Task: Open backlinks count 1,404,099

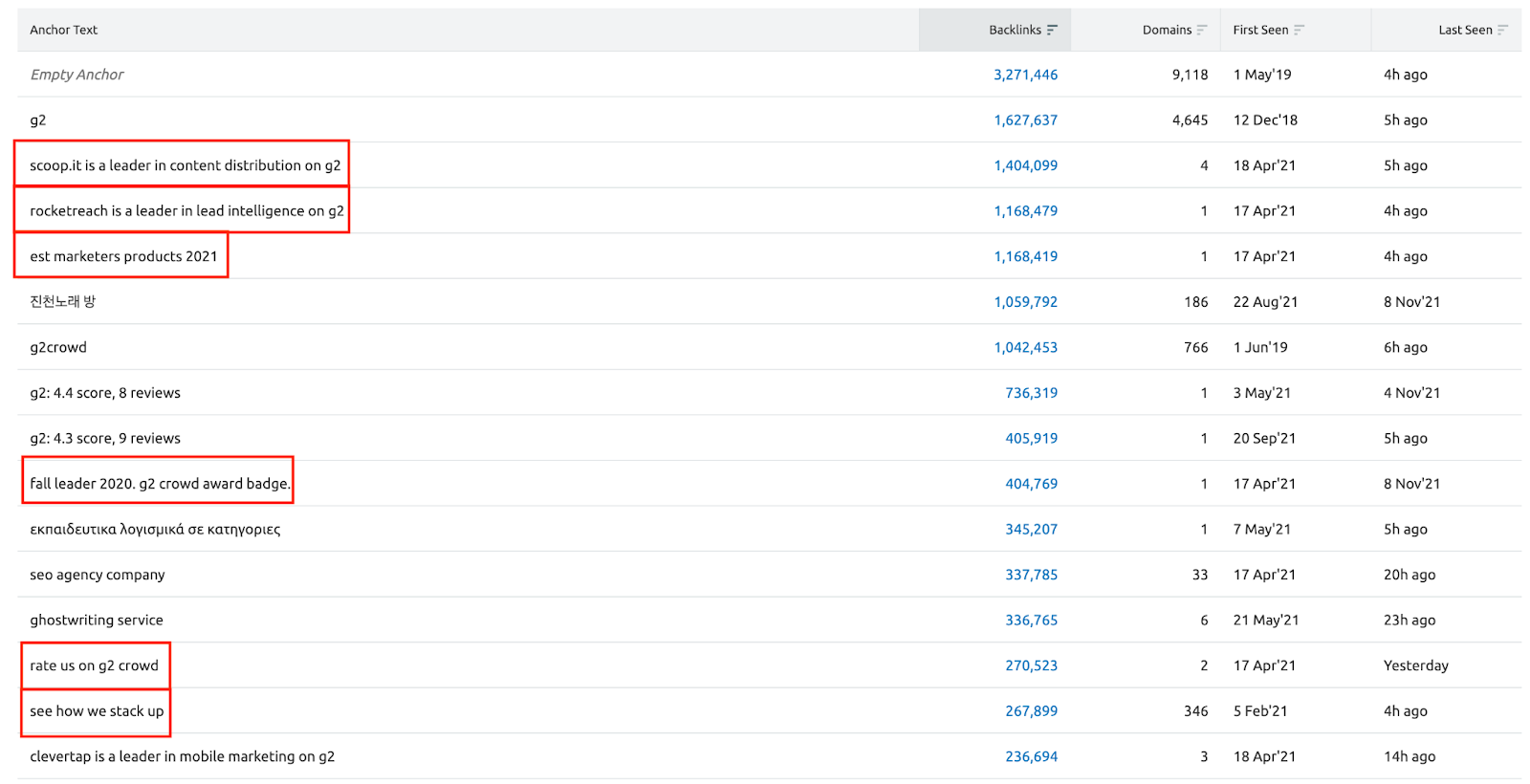Action: pyautogui.click(x=1025, y=165)
